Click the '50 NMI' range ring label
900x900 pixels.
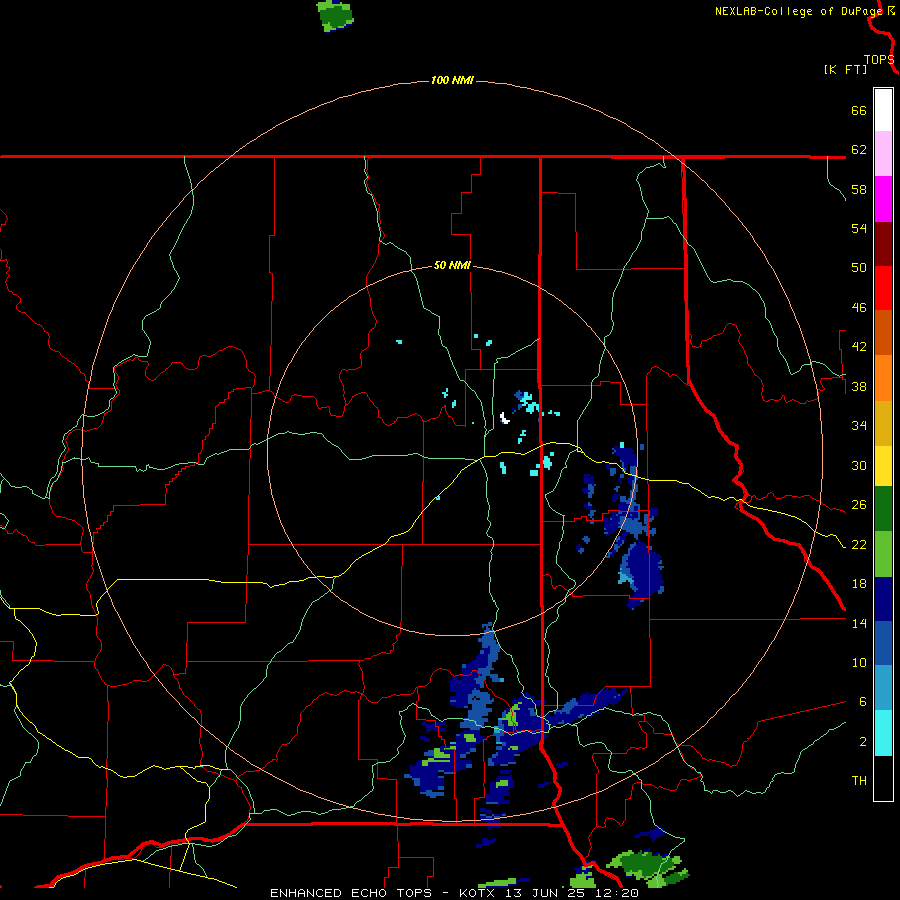452,265
